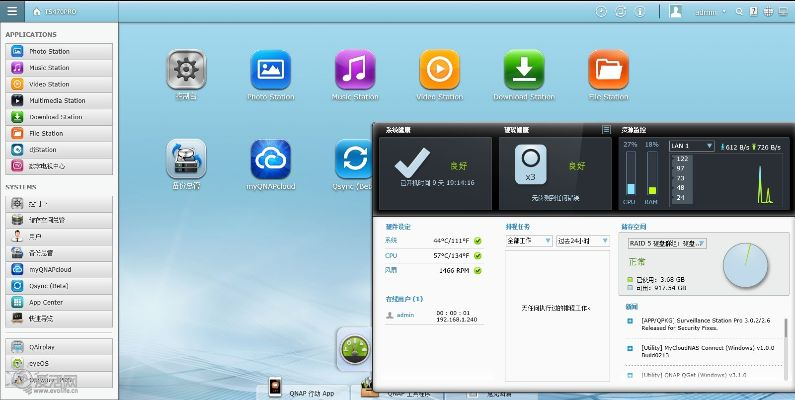Select Photo Station in Applications sidebar
Image resolution: width=795 pixels, height=400 pixels.
59,51
